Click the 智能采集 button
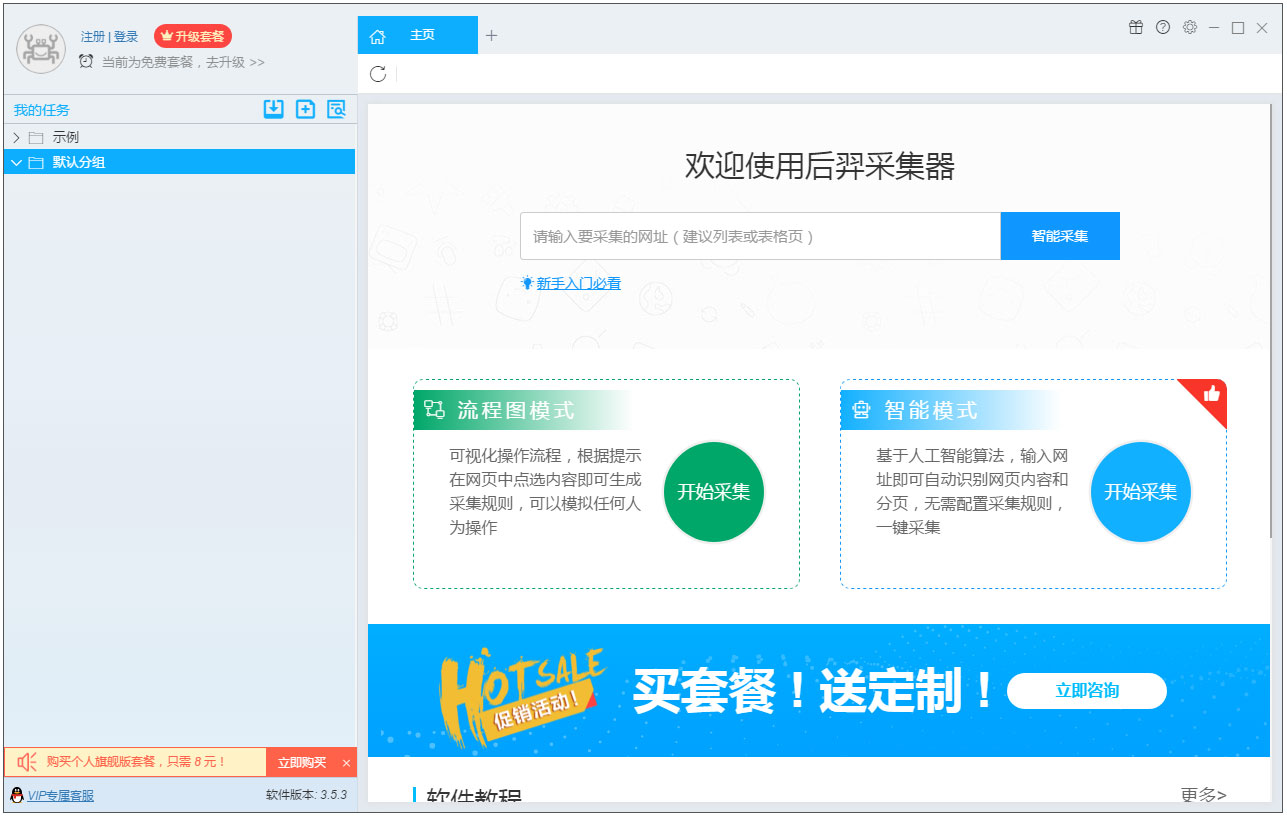Image resolution: width=1287 pixels, height=816 pixels. (1060, 235)
